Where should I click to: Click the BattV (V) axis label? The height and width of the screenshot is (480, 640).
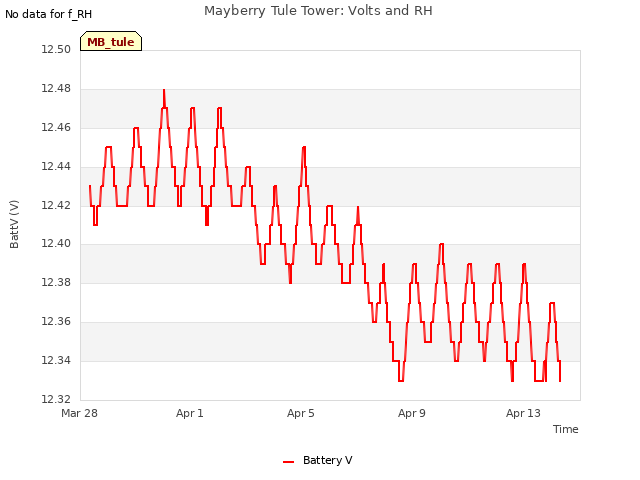point(14,224)
